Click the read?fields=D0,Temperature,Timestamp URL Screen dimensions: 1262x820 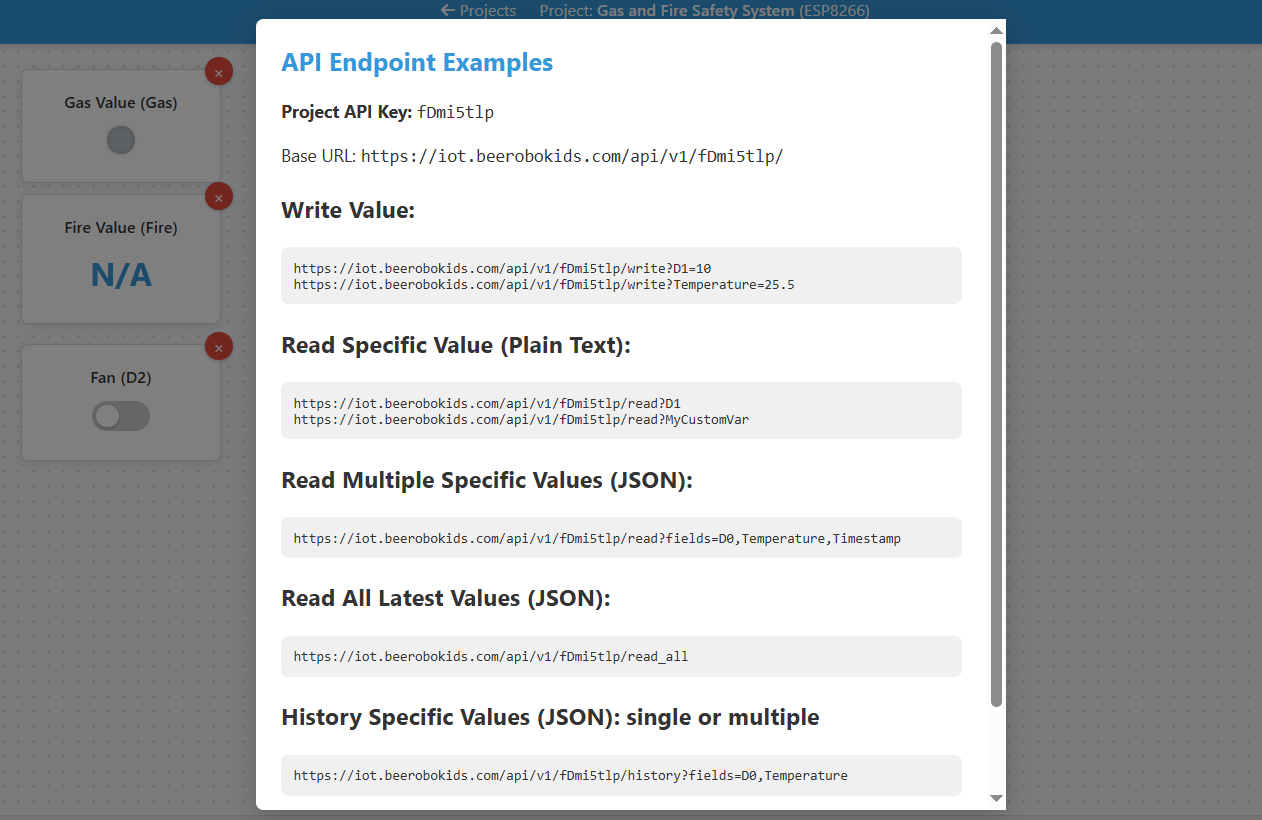click(597, 538)
